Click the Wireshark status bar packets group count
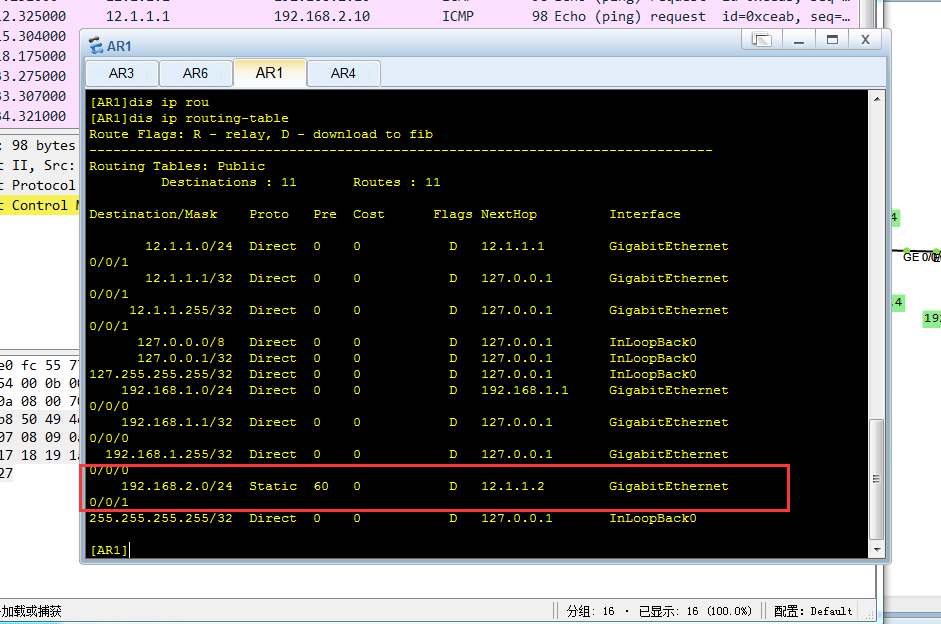The width and height of the screenshot is (941, 624). pos(591,611)
